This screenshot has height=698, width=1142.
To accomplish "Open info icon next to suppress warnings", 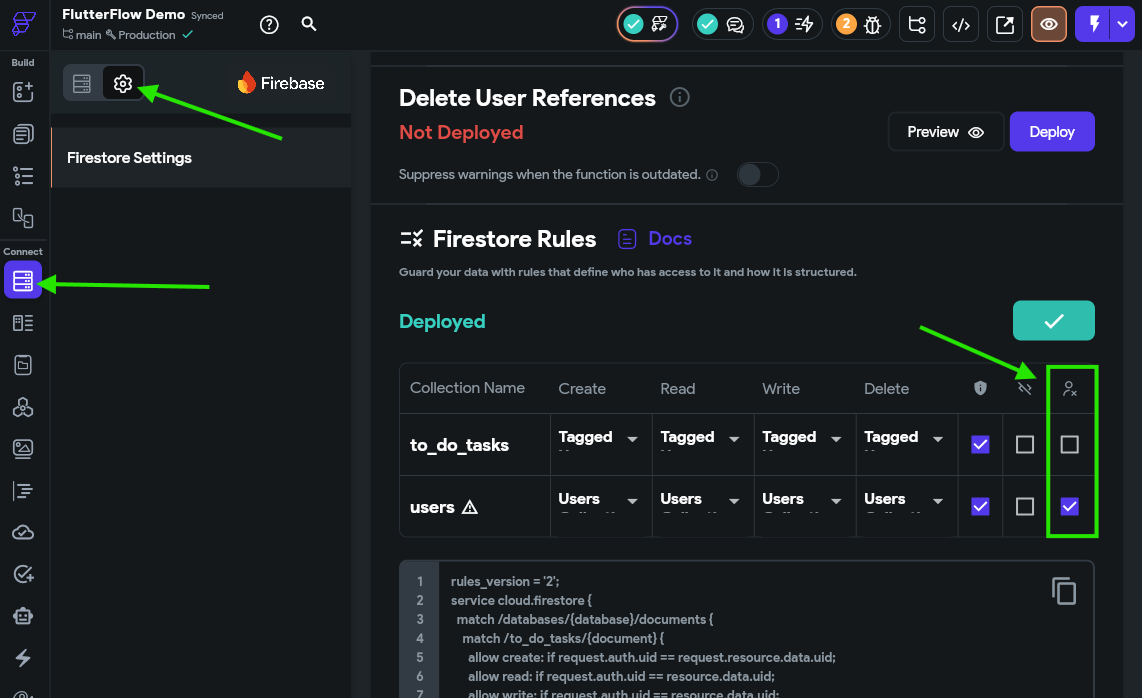I will [712, 175].
